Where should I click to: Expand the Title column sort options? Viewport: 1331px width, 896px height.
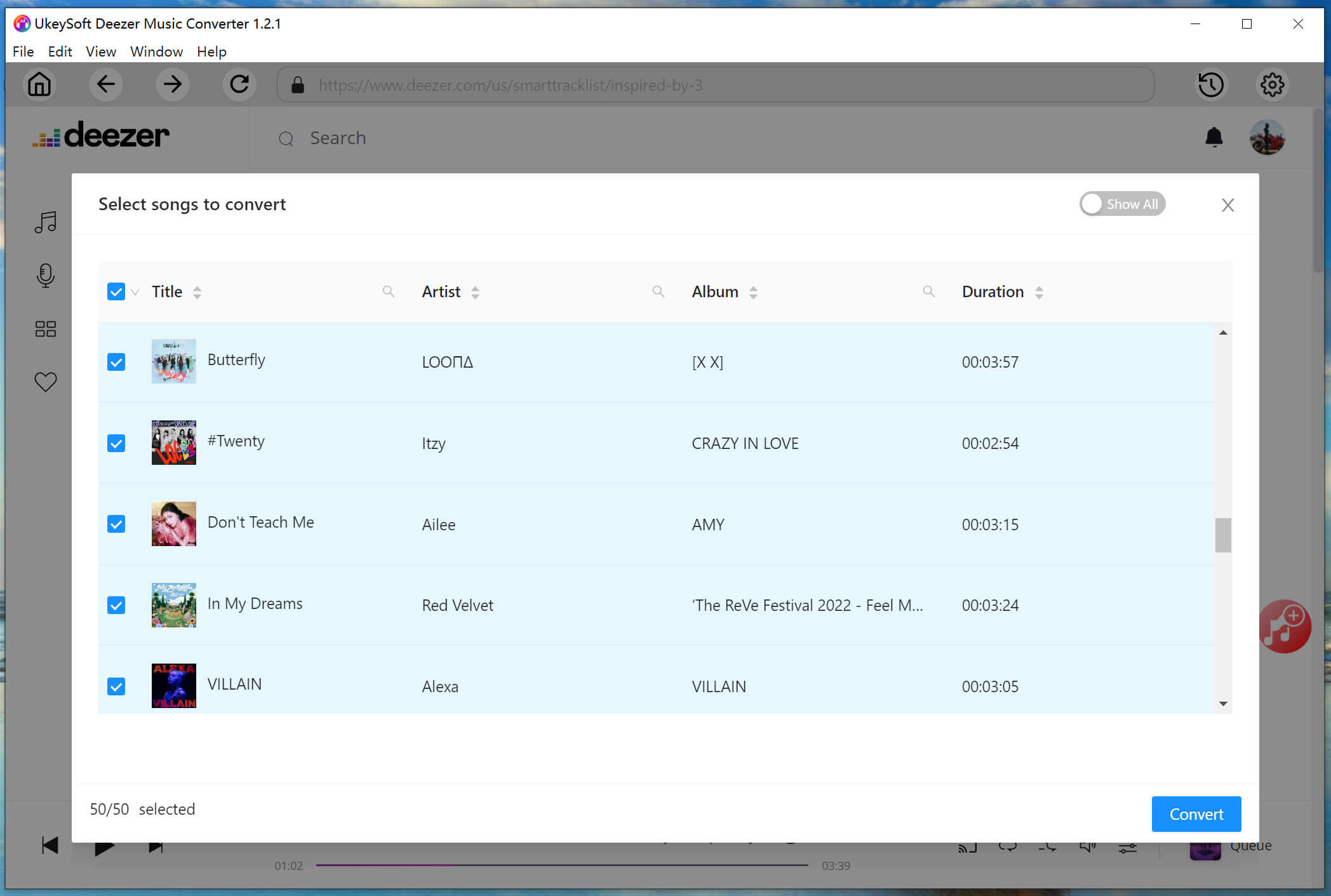(x=196, y=291)
